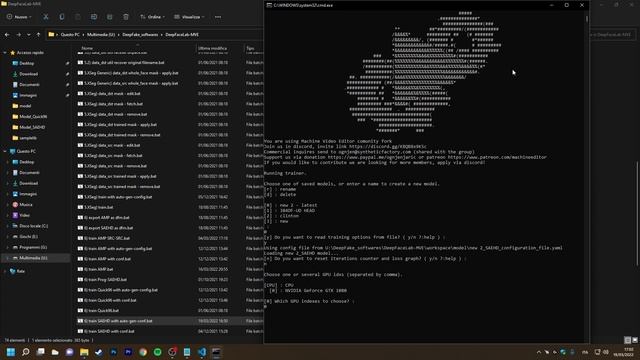Select Download under Accesso rapido

[29, 74]
